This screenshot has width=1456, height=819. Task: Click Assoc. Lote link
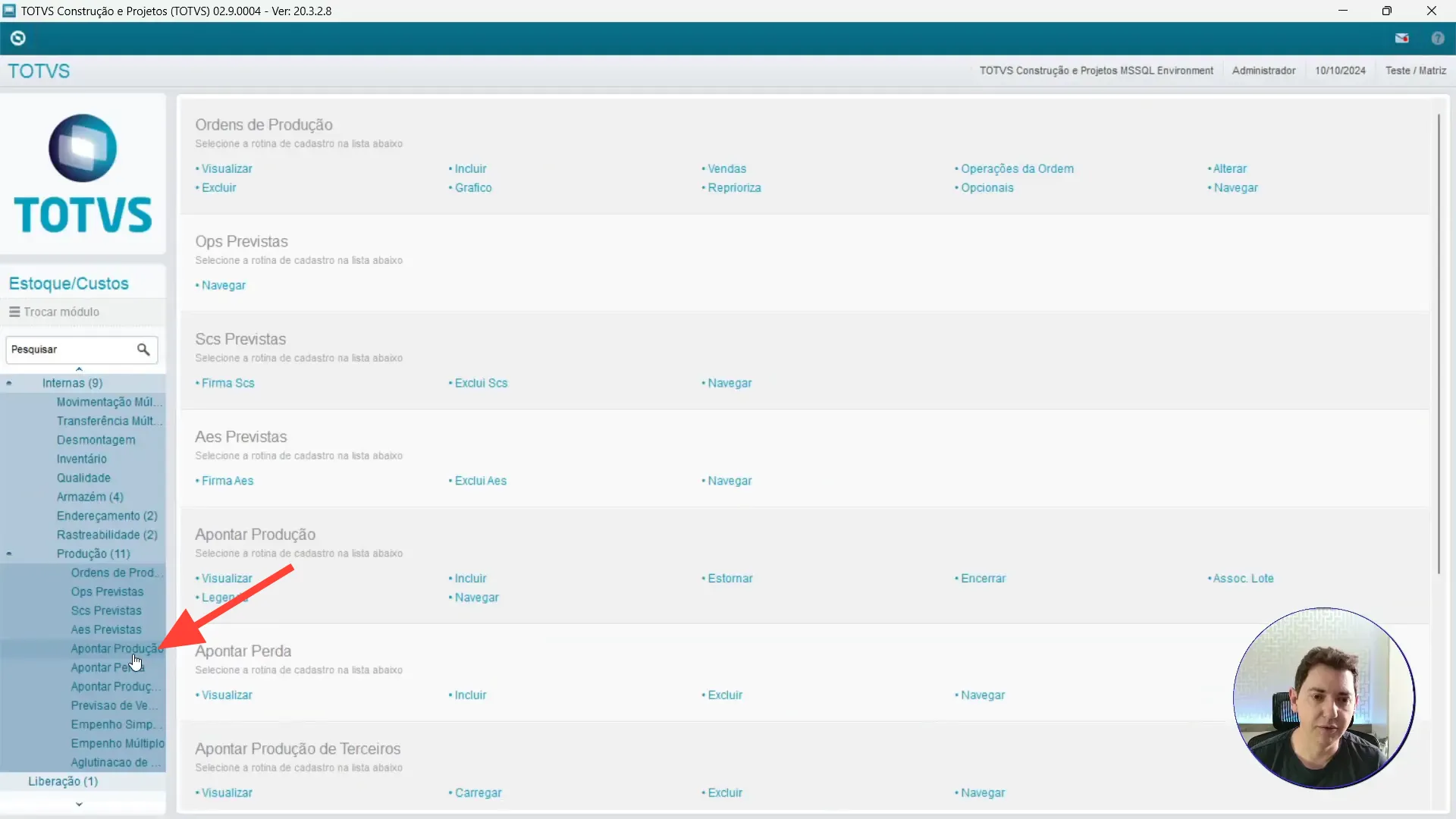coord(1243,578)
